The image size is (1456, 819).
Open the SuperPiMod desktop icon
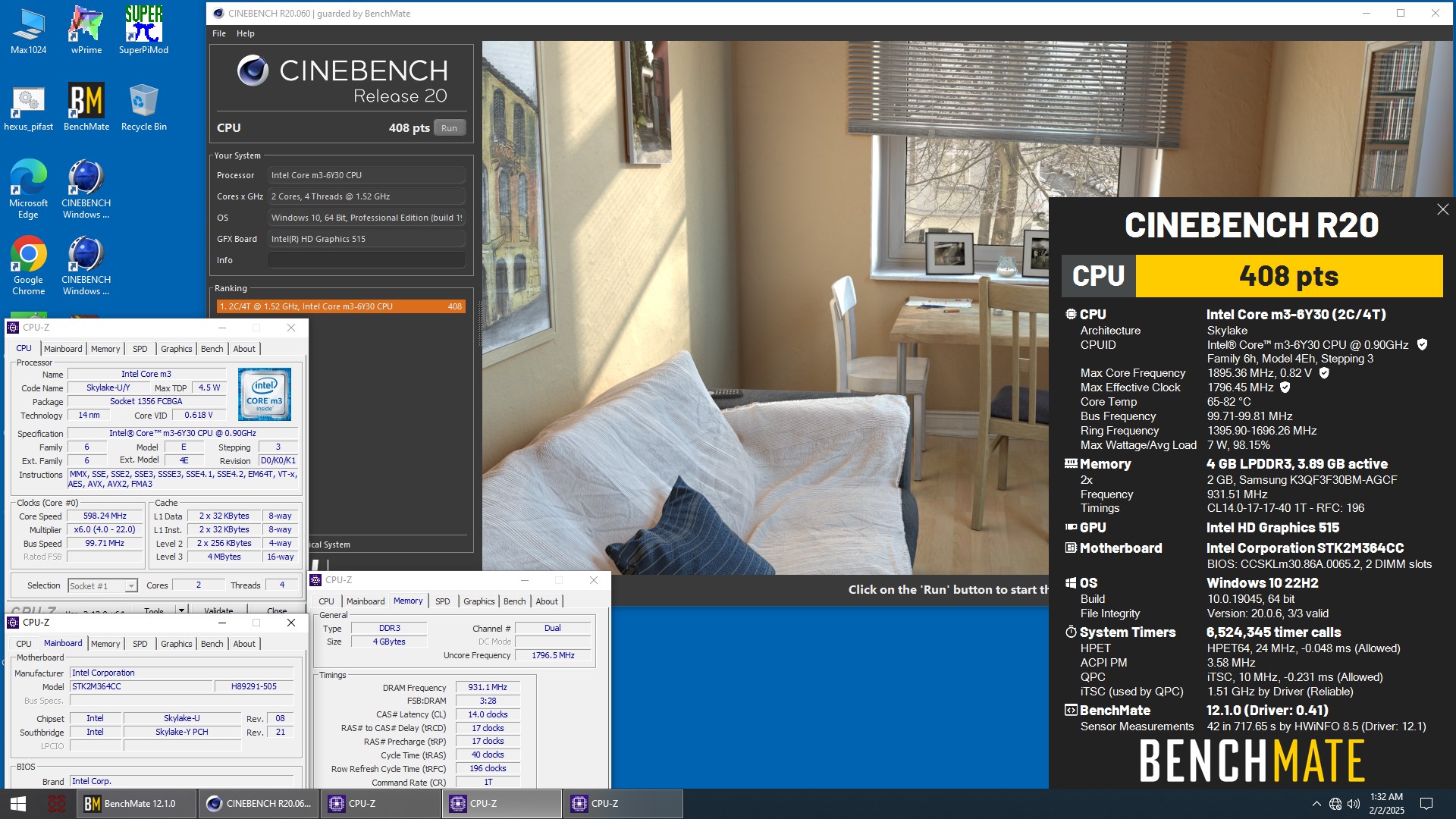point(143,30)
